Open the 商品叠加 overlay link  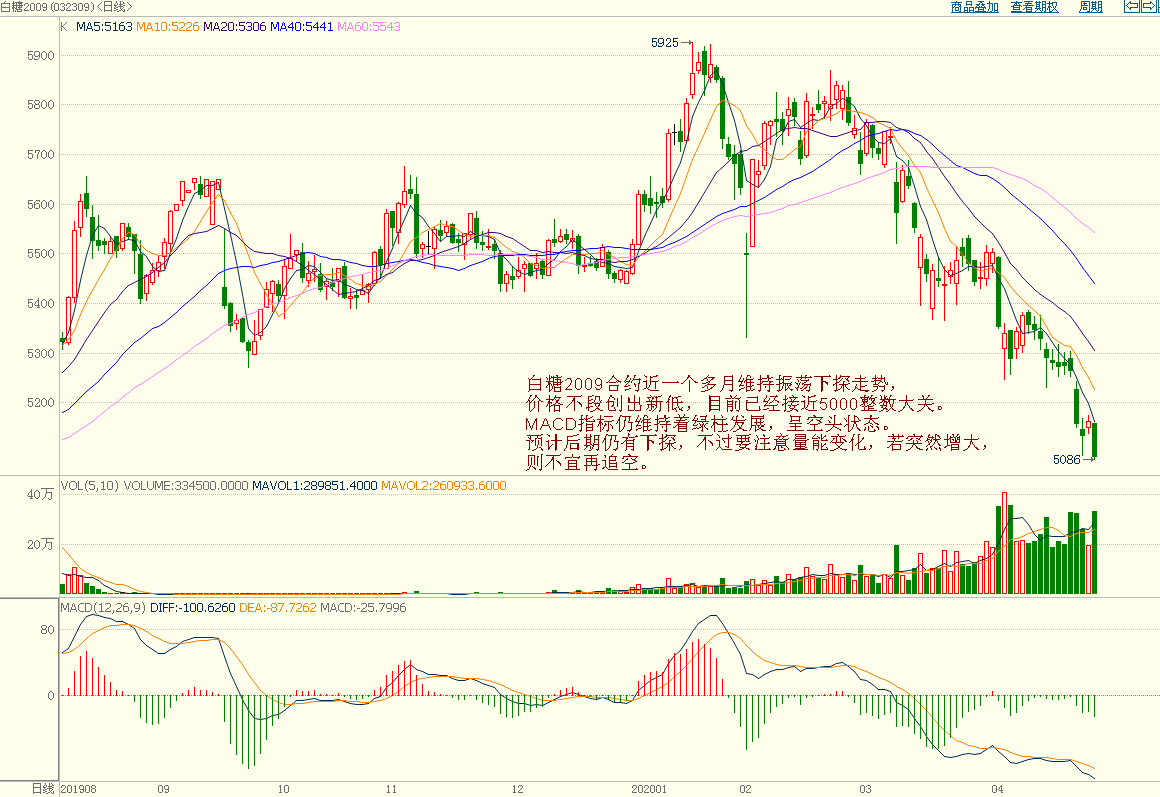coord(974,7)
